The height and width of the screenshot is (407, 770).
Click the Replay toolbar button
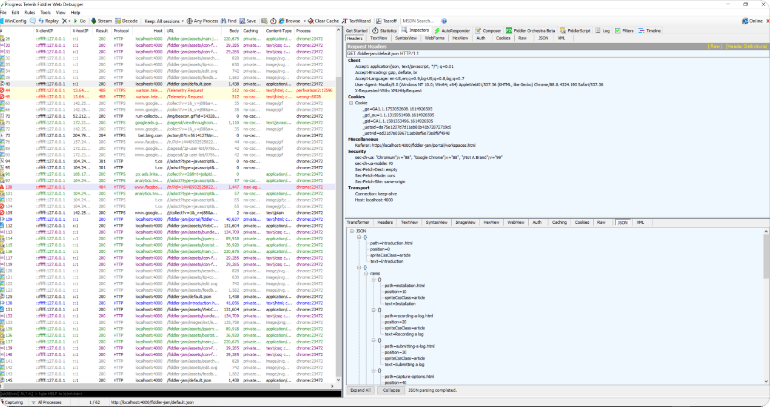pyautogui.click(x=45, y=18)
